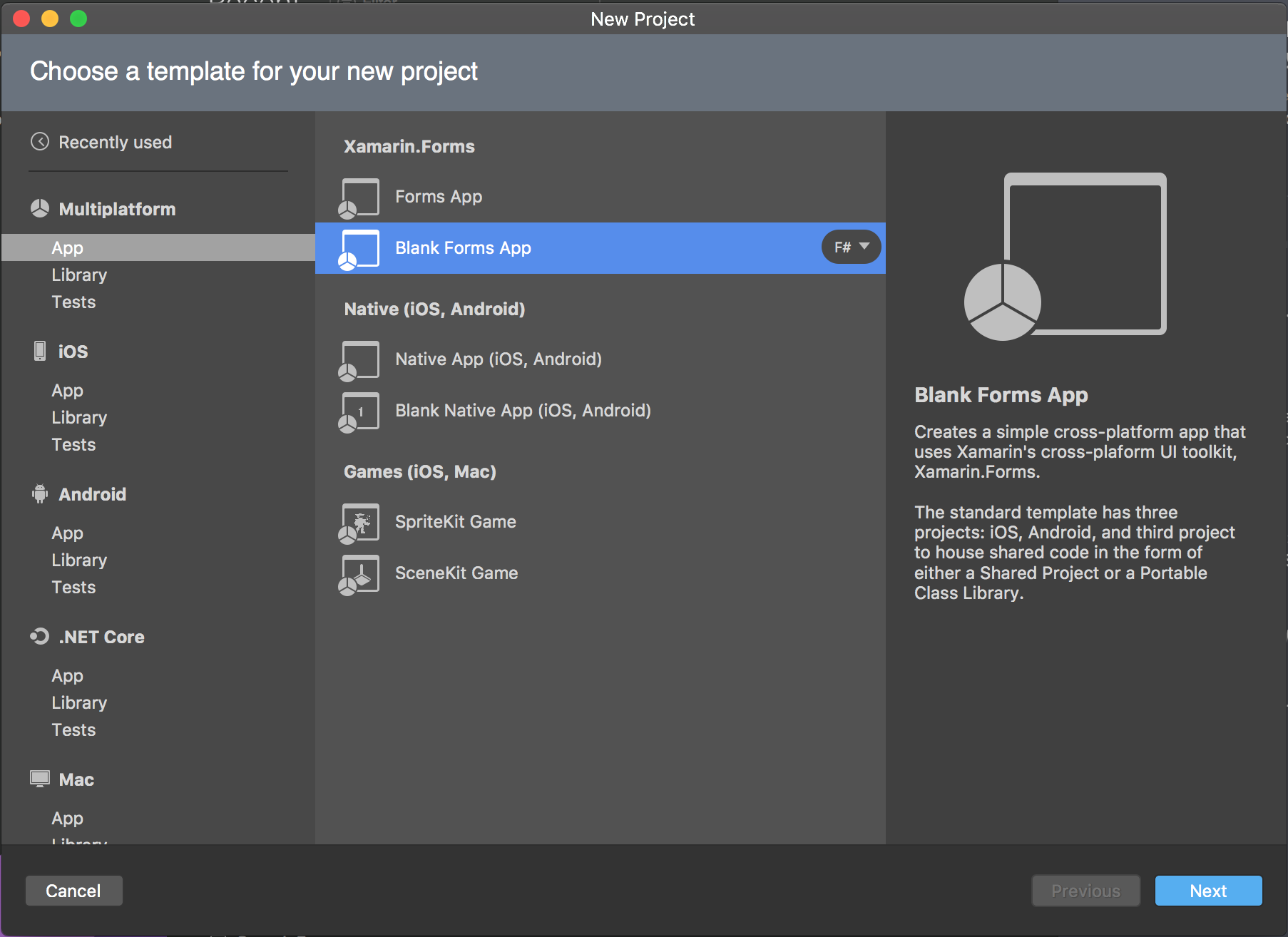Click the Native App template icon
Viewport: 1288px width, 937px height.
[x=359, y=361]
